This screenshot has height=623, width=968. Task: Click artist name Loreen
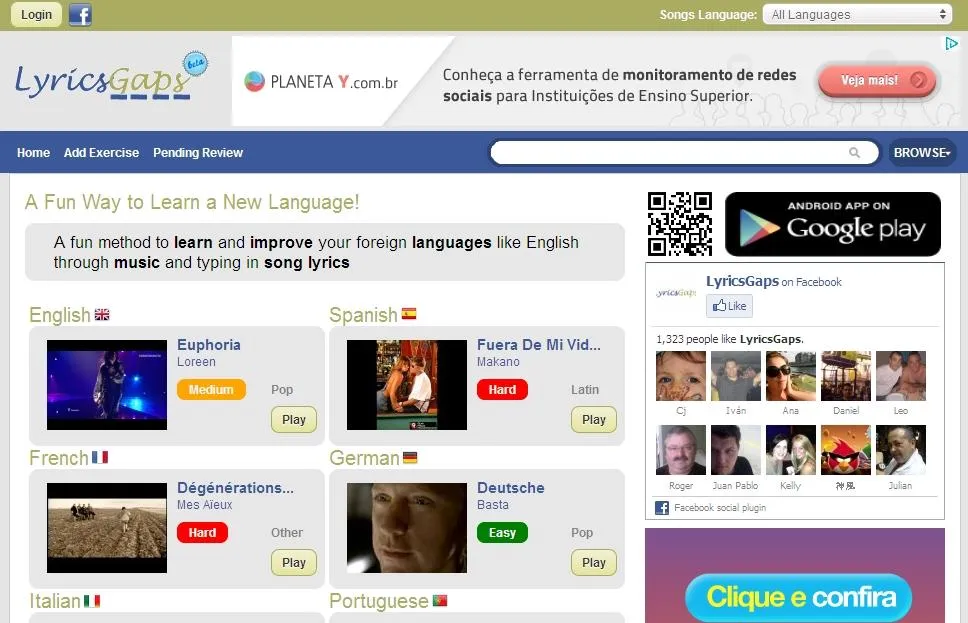[196, 362]
